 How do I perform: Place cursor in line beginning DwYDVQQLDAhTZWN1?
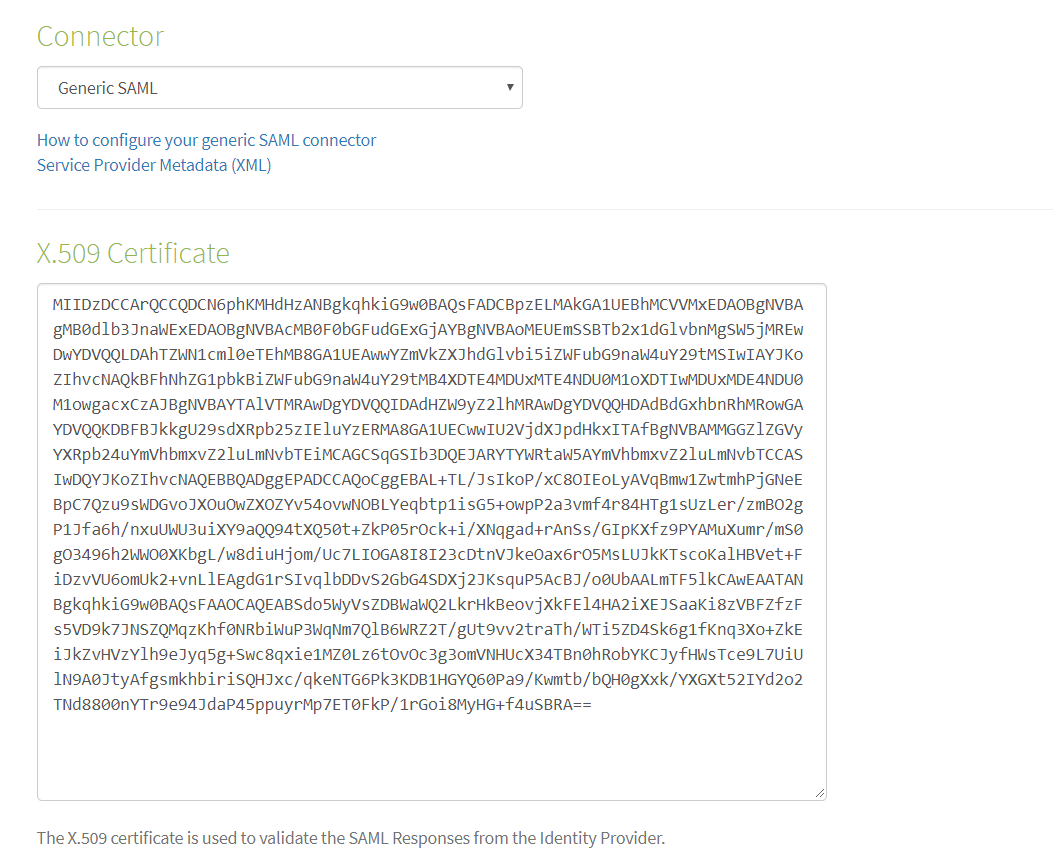click(x=428, y=354)
